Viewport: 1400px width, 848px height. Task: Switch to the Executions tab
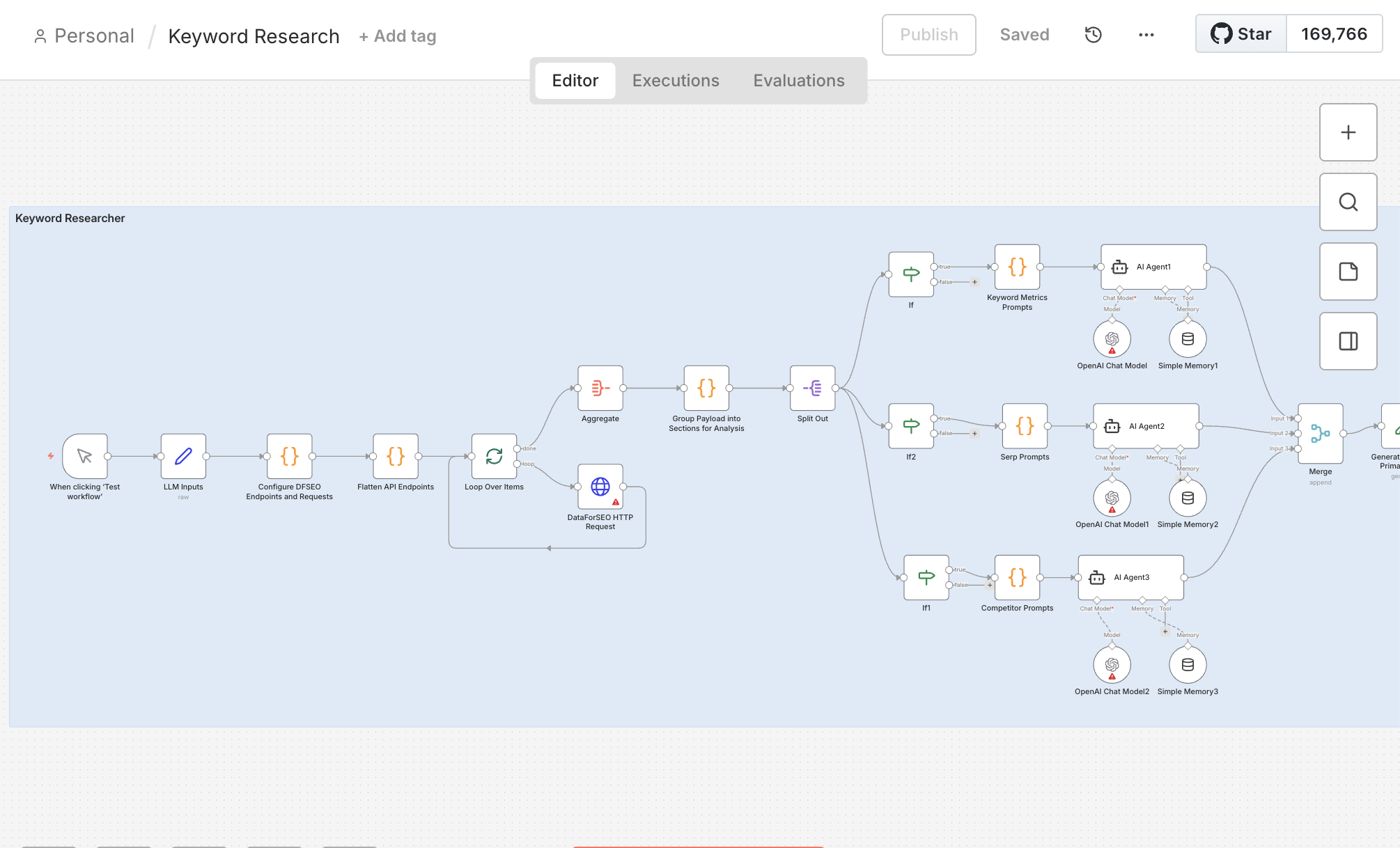(x=675, y=80)
